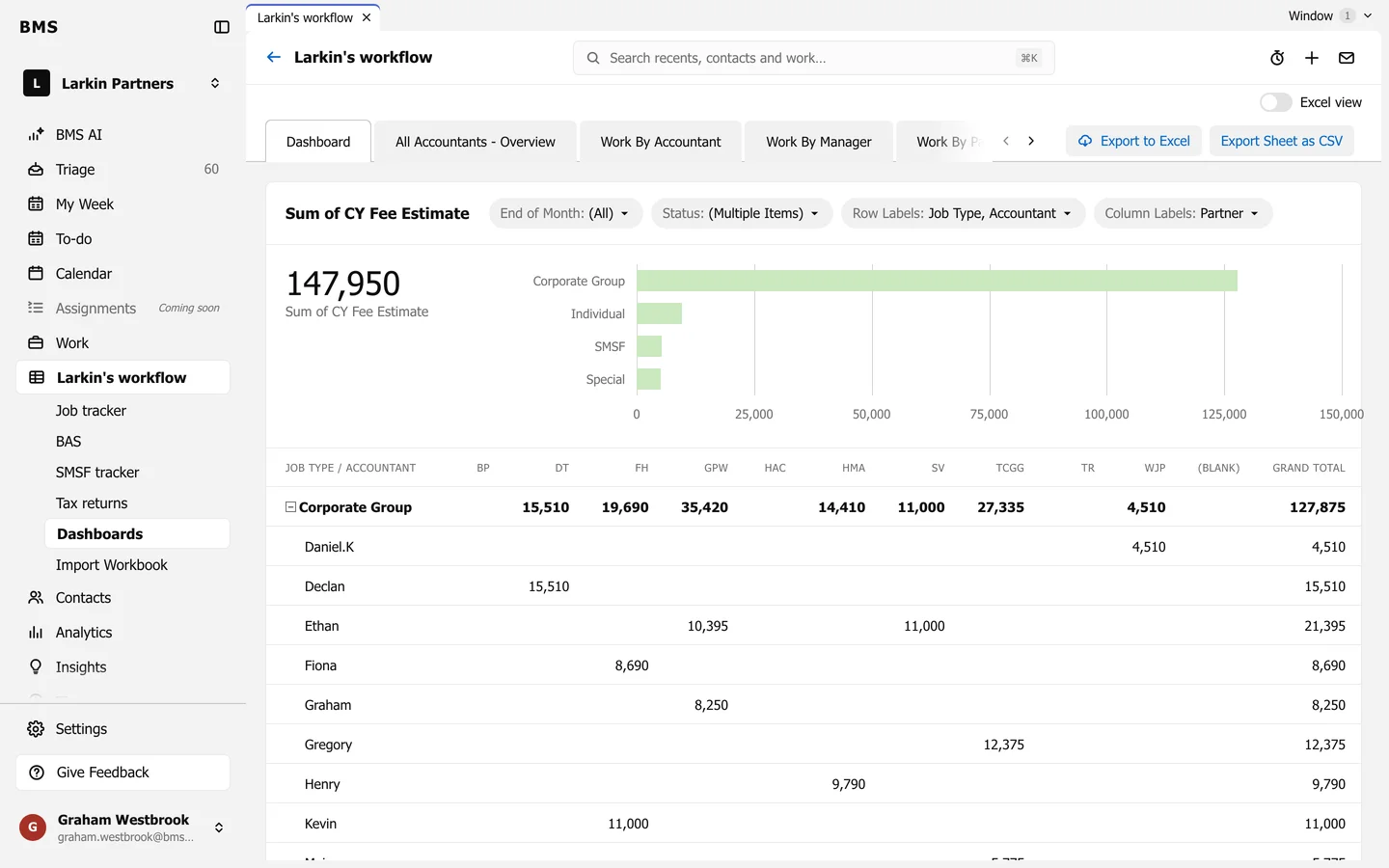Open BMS AI in sidebar
Screen dimensions: 1389x868
[x=123, y=134]
